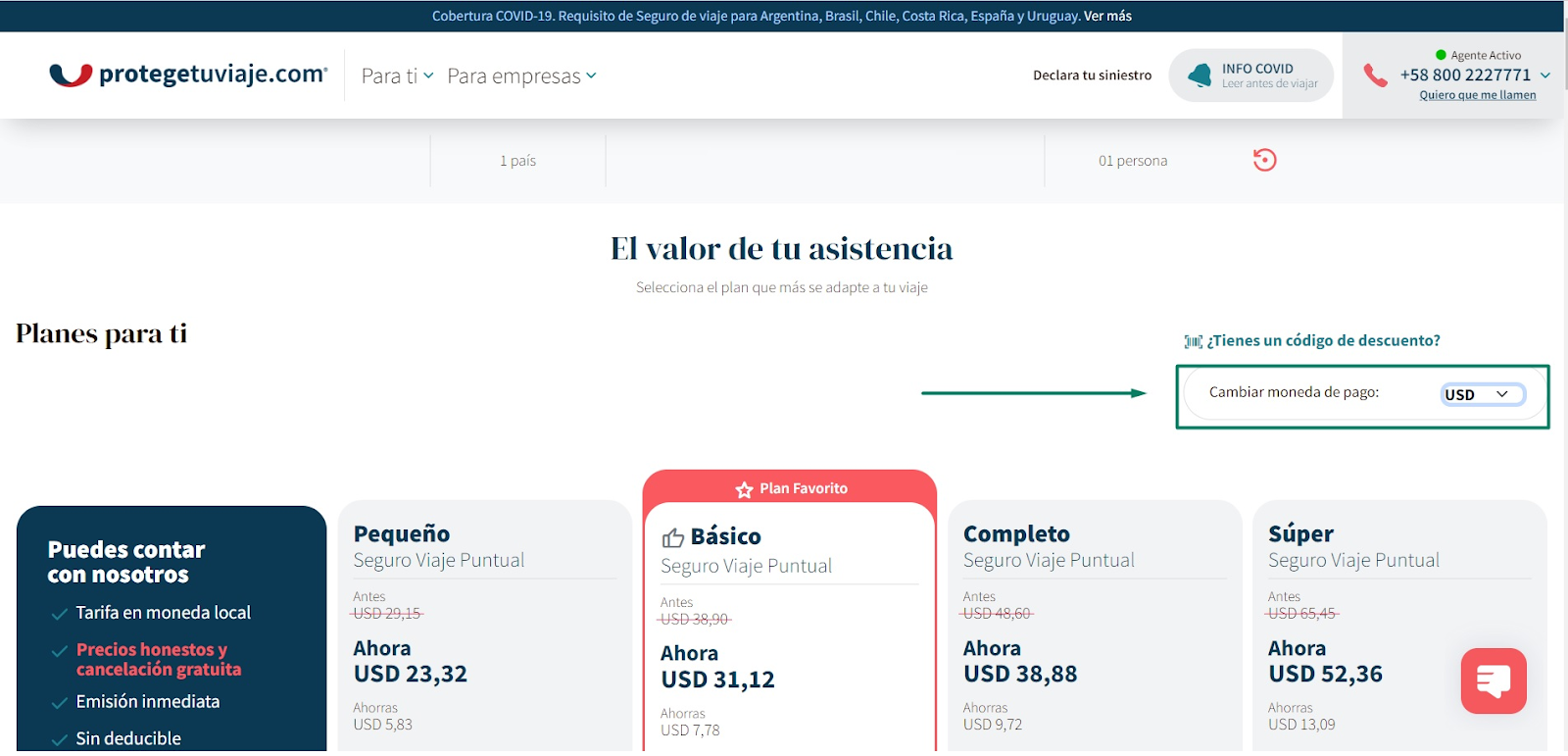Click Cambiar moneda de pago label
Image resolution: width=1568 pixels, height=756 pixels.
click(x=1294, y=392)
